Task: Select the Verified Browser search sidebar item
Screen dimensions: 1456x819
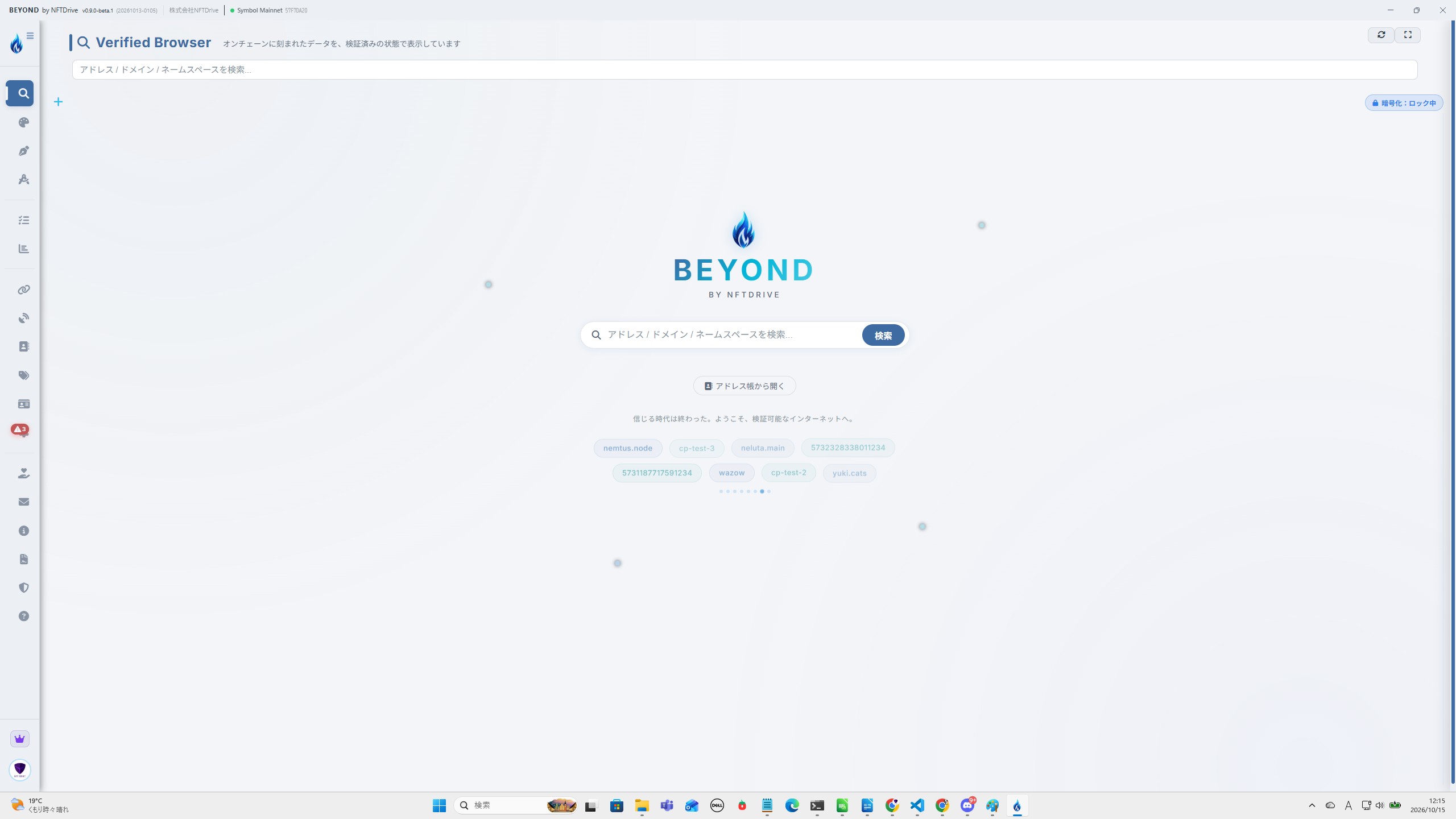Action: coord(20,93)
